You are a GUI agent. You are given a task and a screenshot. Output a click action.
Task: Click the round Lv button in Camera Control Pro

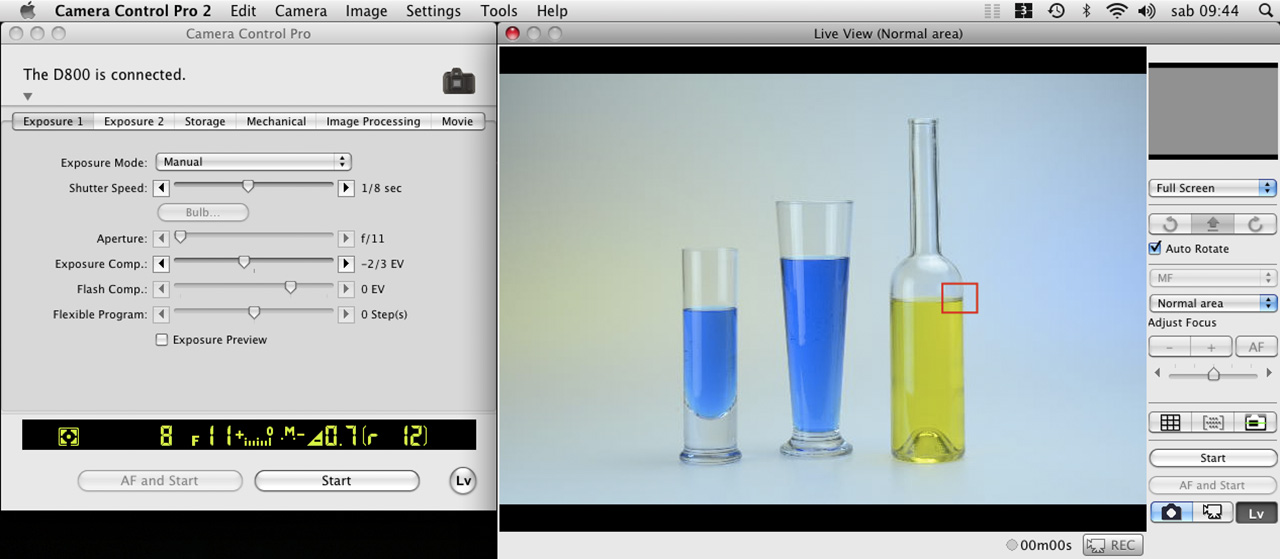tap(463, 481)
